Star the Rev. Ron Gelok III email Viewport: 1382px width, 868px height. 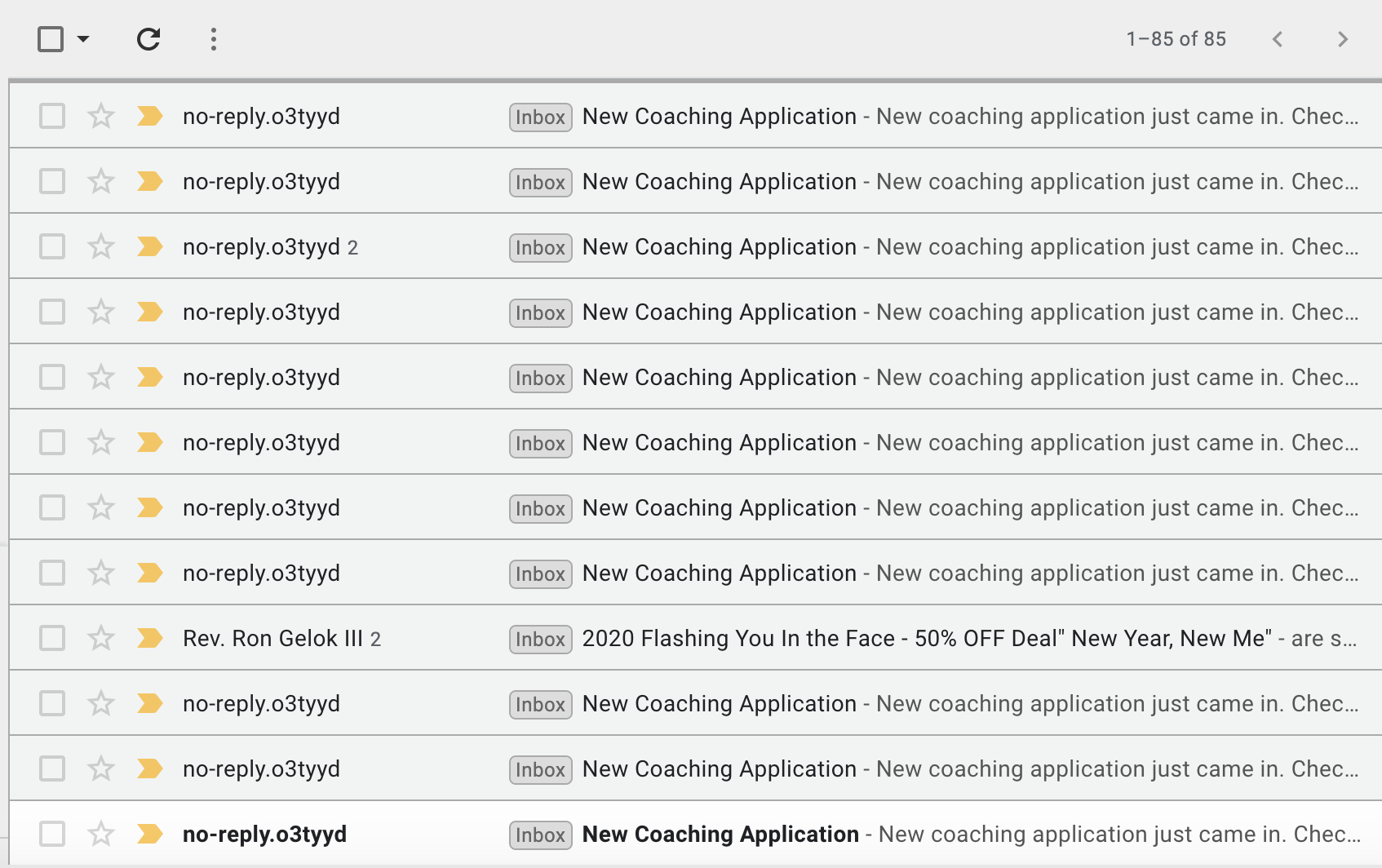101,638
